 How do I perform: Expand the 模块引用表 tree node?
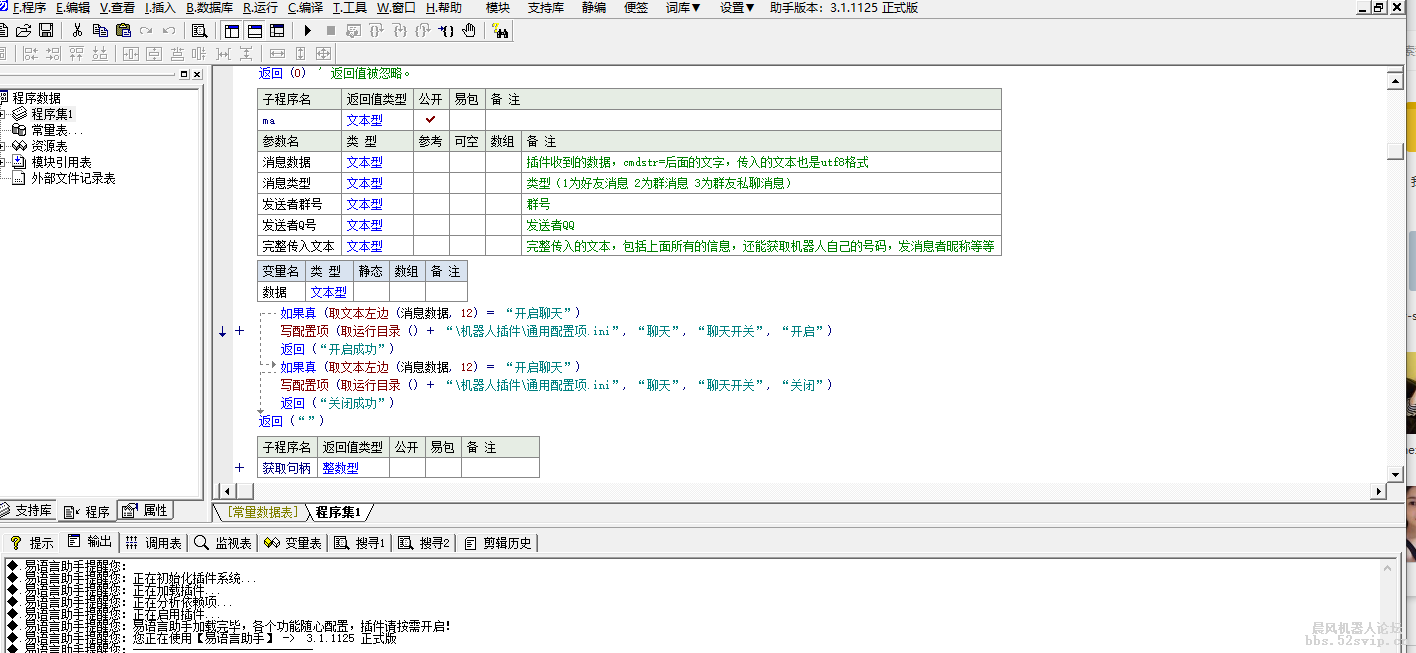pyautogui.click(x=4, y=162)
